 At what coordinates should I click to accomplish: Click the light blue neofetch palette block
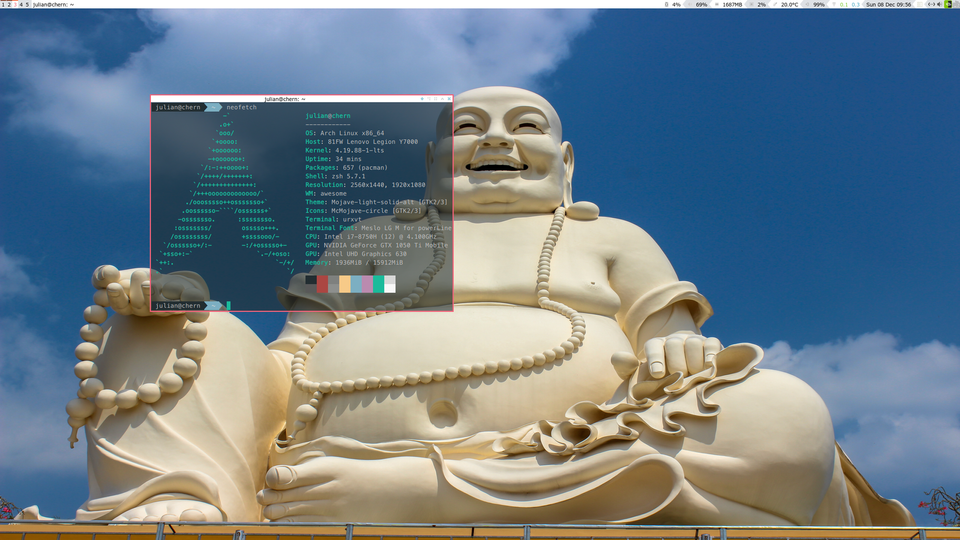coord(356,284)
